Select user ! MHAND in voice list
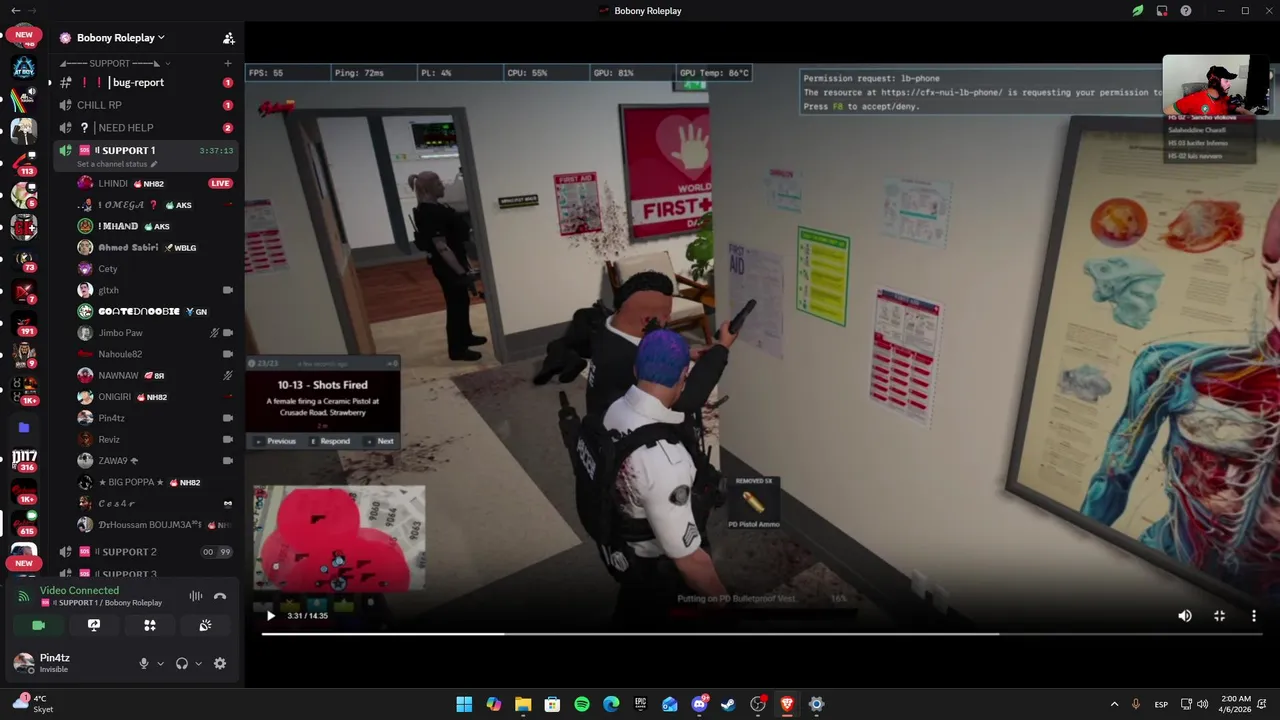Screen dimensions: 1280x720 155,226
